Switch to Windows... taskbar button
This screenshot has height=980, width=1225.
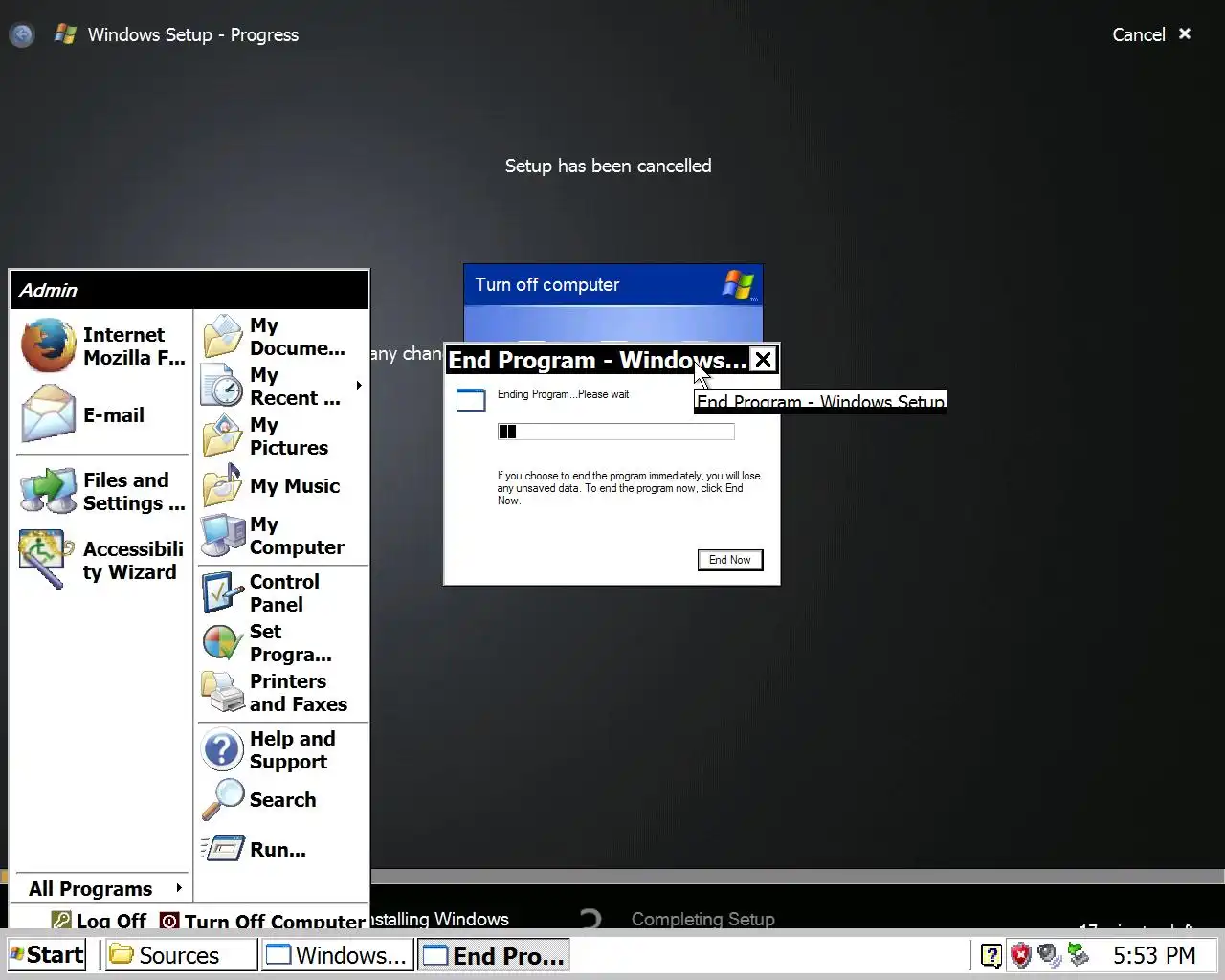338,955
